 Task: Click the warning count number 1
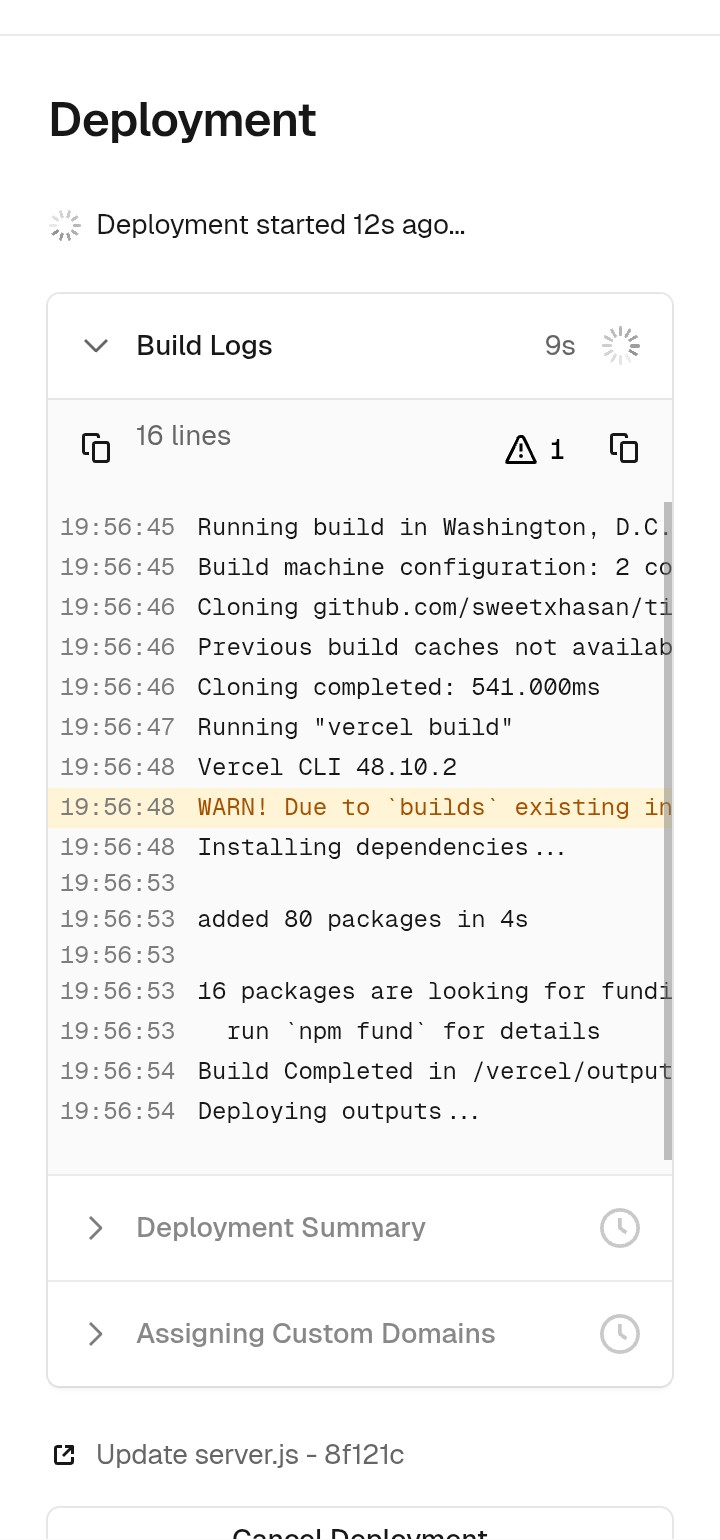point(557,450)
